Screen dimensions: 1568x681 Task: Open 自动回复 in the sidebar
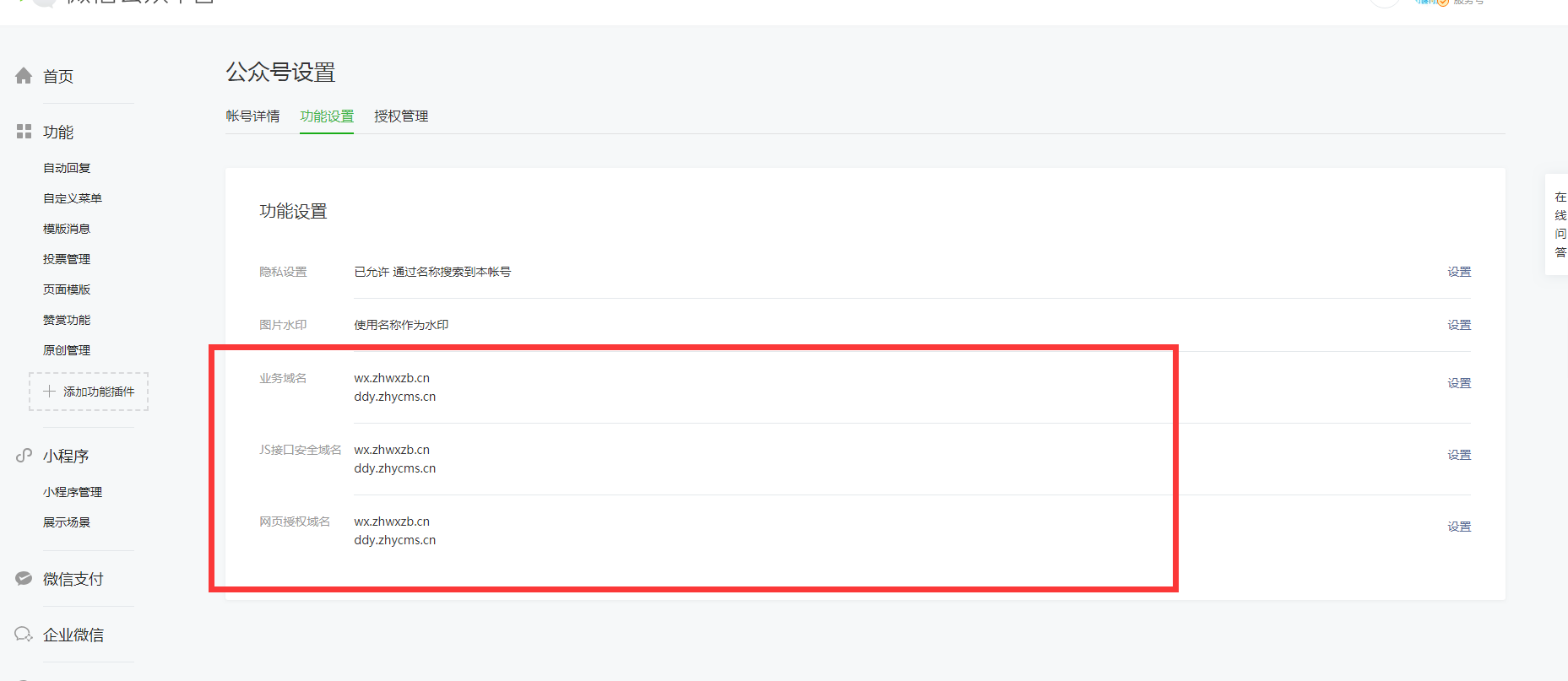67,168
